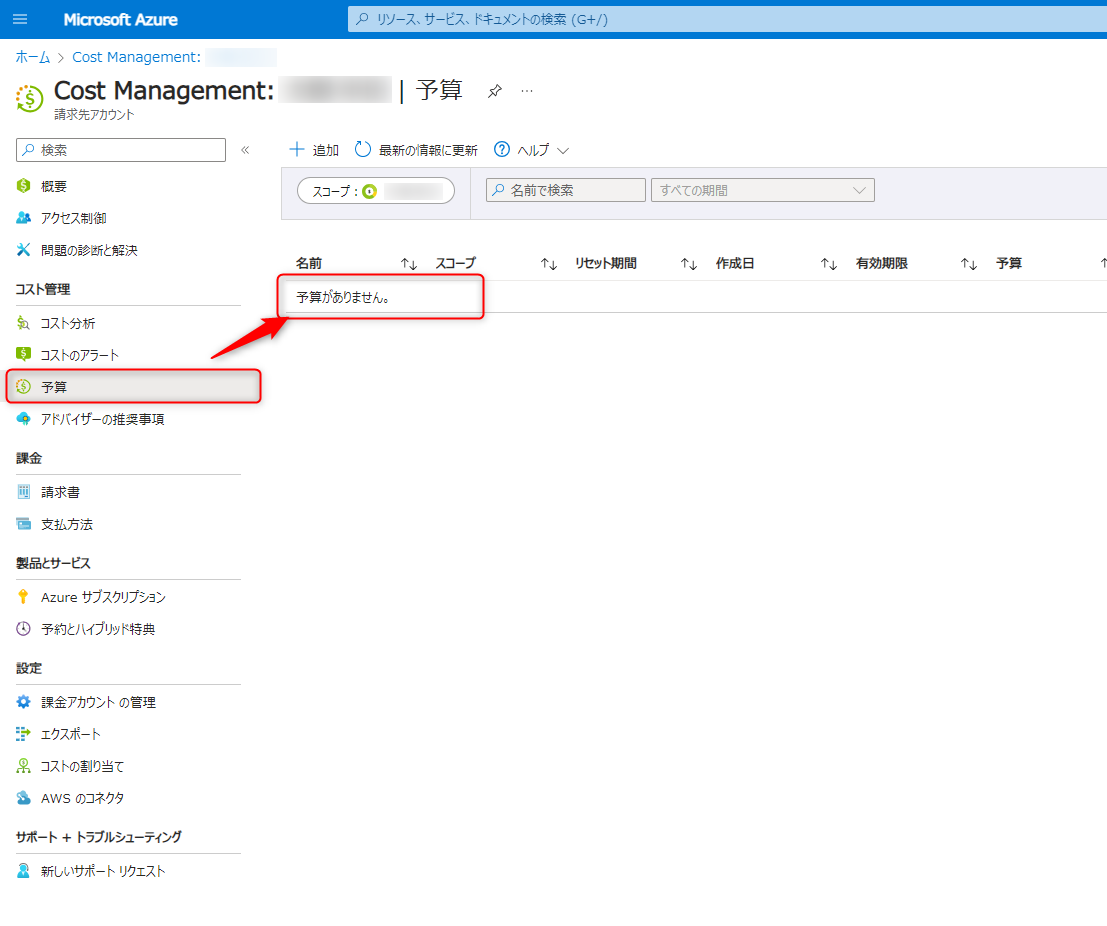Click the refresh circular arrow icon
The image size is (1107, 926).
tap(363, 149)
